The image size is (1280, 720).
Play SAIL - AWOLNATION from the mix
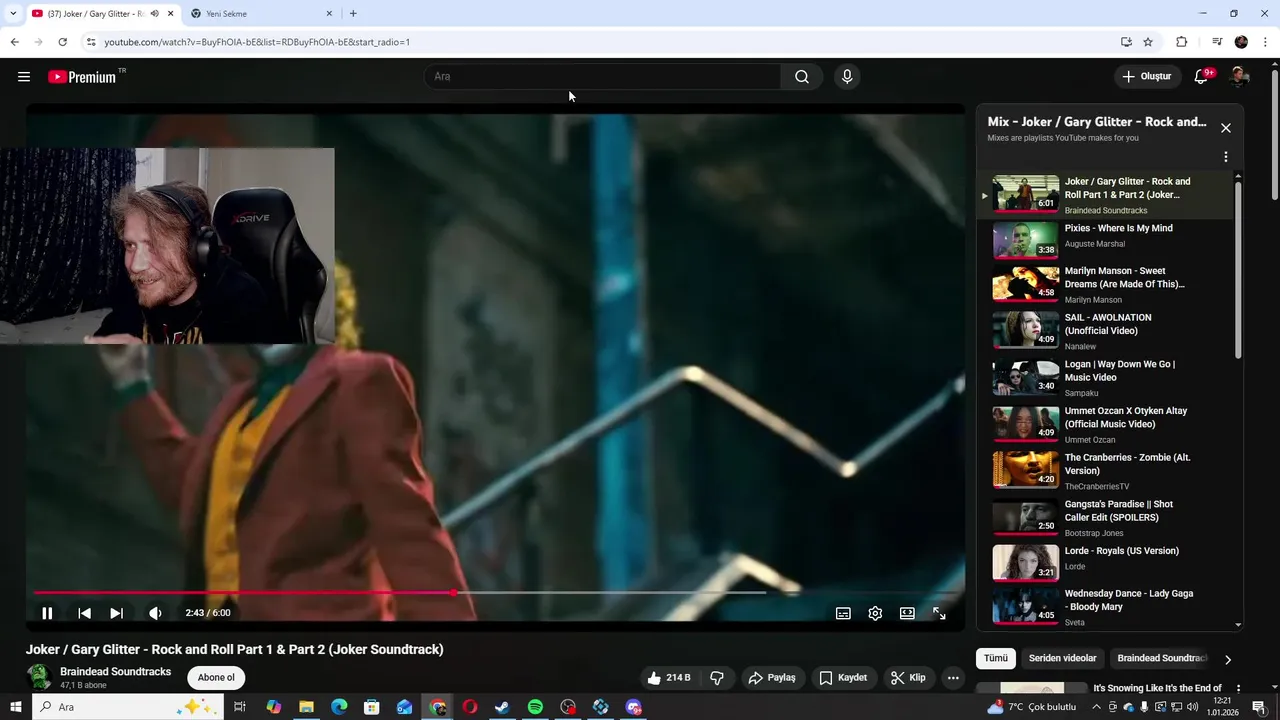1105,331
